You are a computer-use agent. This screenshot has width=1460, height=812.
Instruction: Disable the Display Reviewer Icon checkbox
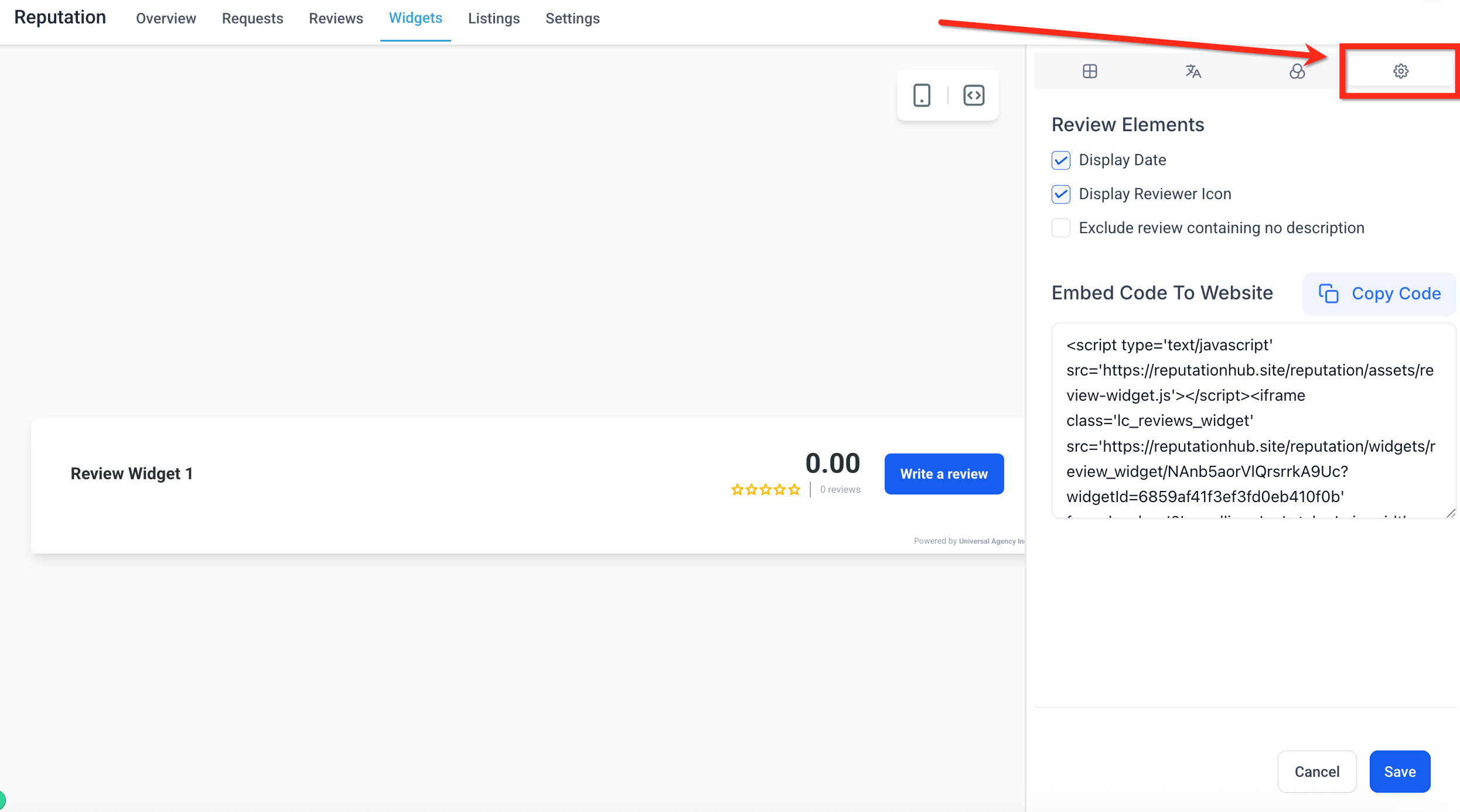(x=1061, y=194)
